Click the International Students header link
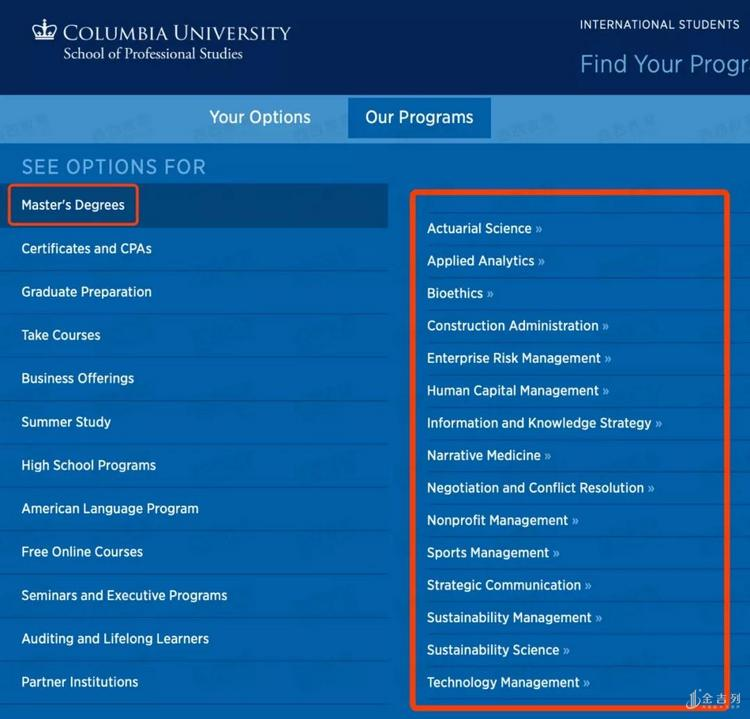This screenshot has width=750, height=719. click(x=659, y=25)
